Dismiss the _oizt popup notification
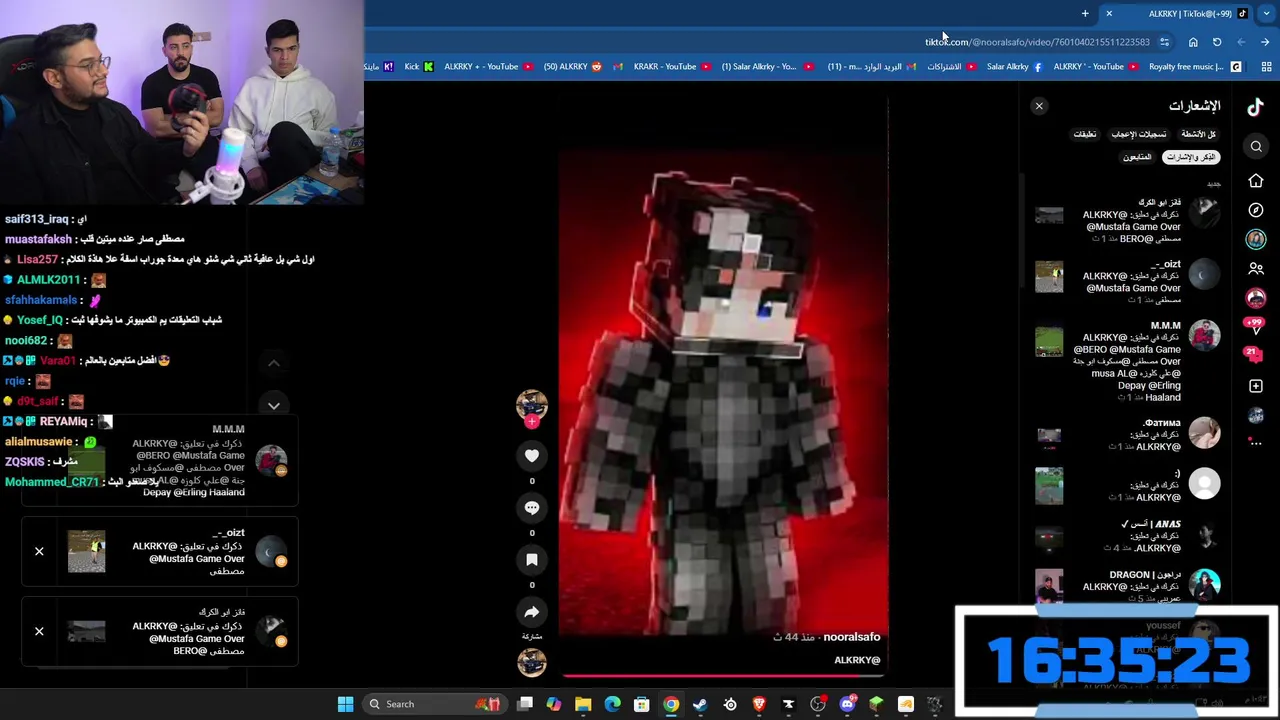The height and width of the screenshot is (720, 1280). pyautogui.click(x=39, y=551)
